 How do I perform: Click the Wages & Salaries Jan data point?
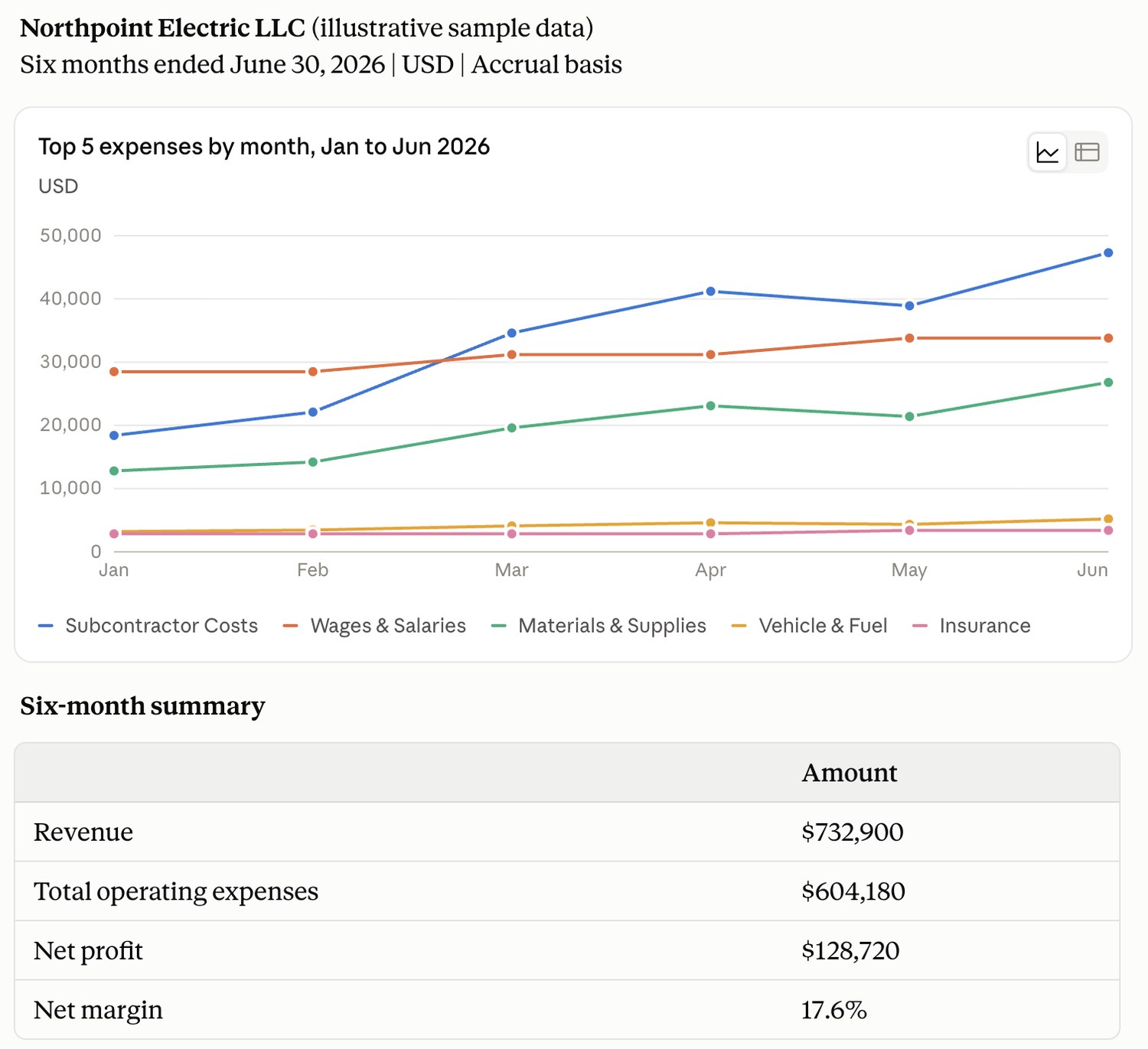point(114,372)
